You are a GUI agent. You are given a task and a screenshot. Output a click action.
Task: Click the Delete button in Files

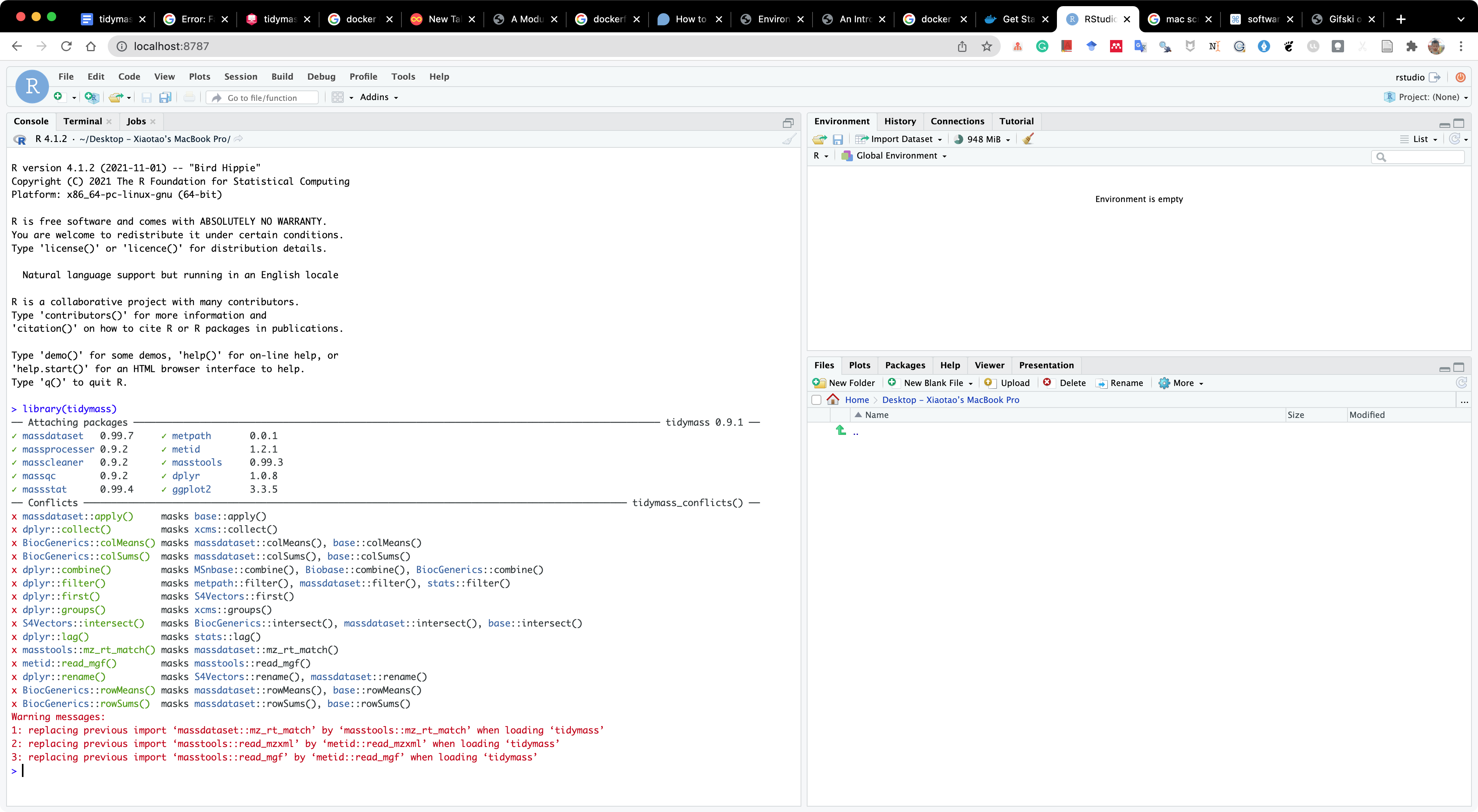[1064, 383]
